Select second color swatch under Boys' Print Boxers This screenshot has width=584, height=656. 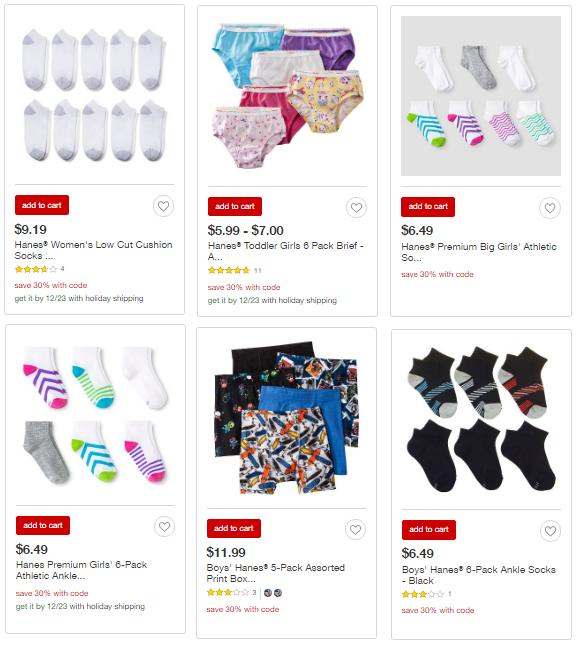click(x=278, y=593)
